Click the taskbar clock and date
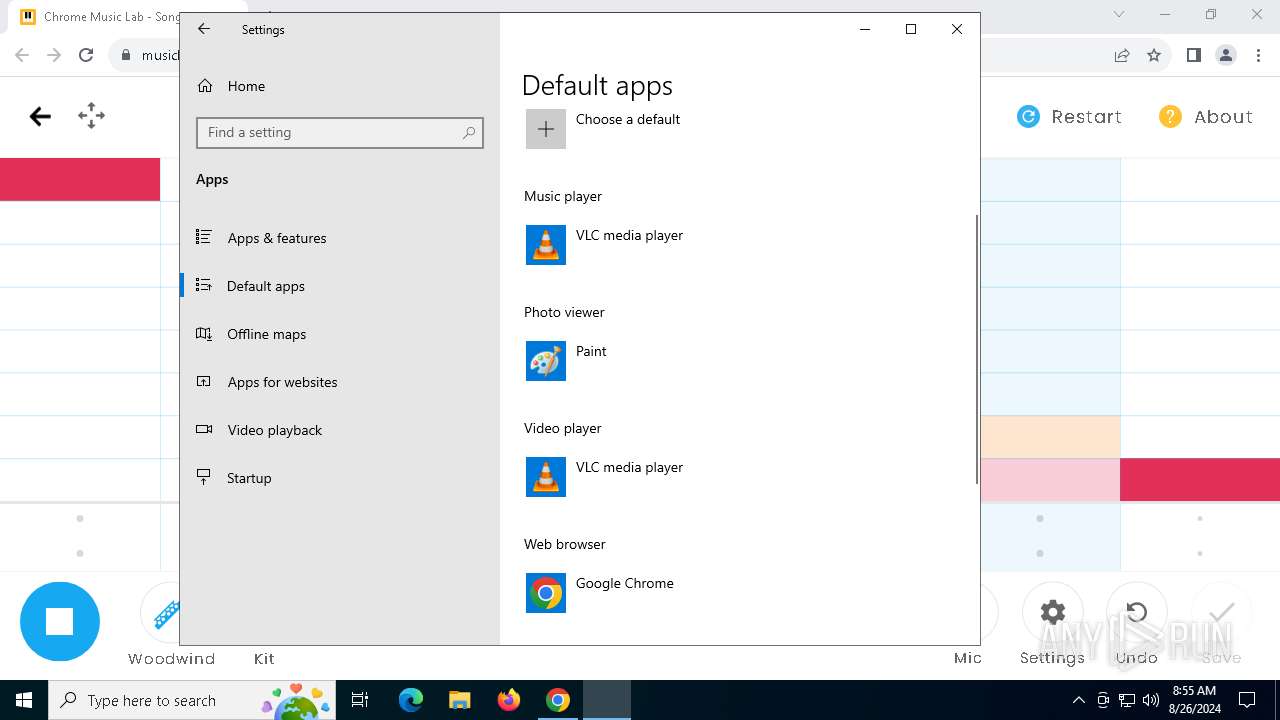Image resolution: width=1280 pixels, height=720 pixels. (x=1194, y=700)
